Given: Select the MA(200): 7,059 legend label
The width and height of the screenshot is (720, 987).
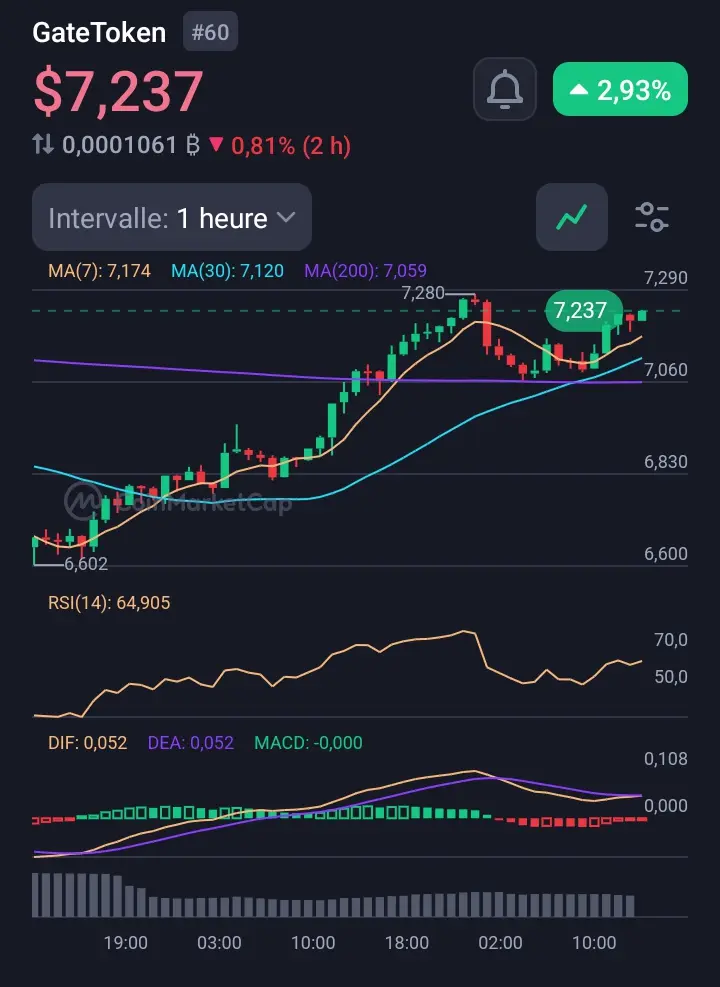Looking at the screenshot, I should coord(366,271).
